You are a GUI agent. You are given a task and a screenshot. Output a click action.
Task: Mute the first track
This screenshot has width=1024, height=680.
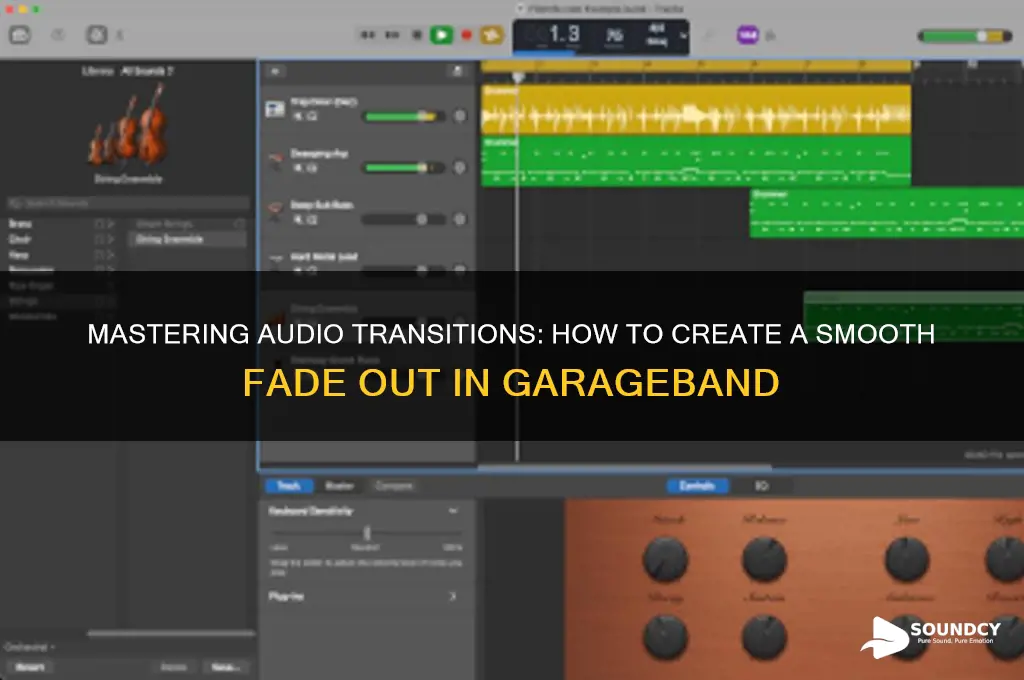pyautogui.click(x=298, y=116)
